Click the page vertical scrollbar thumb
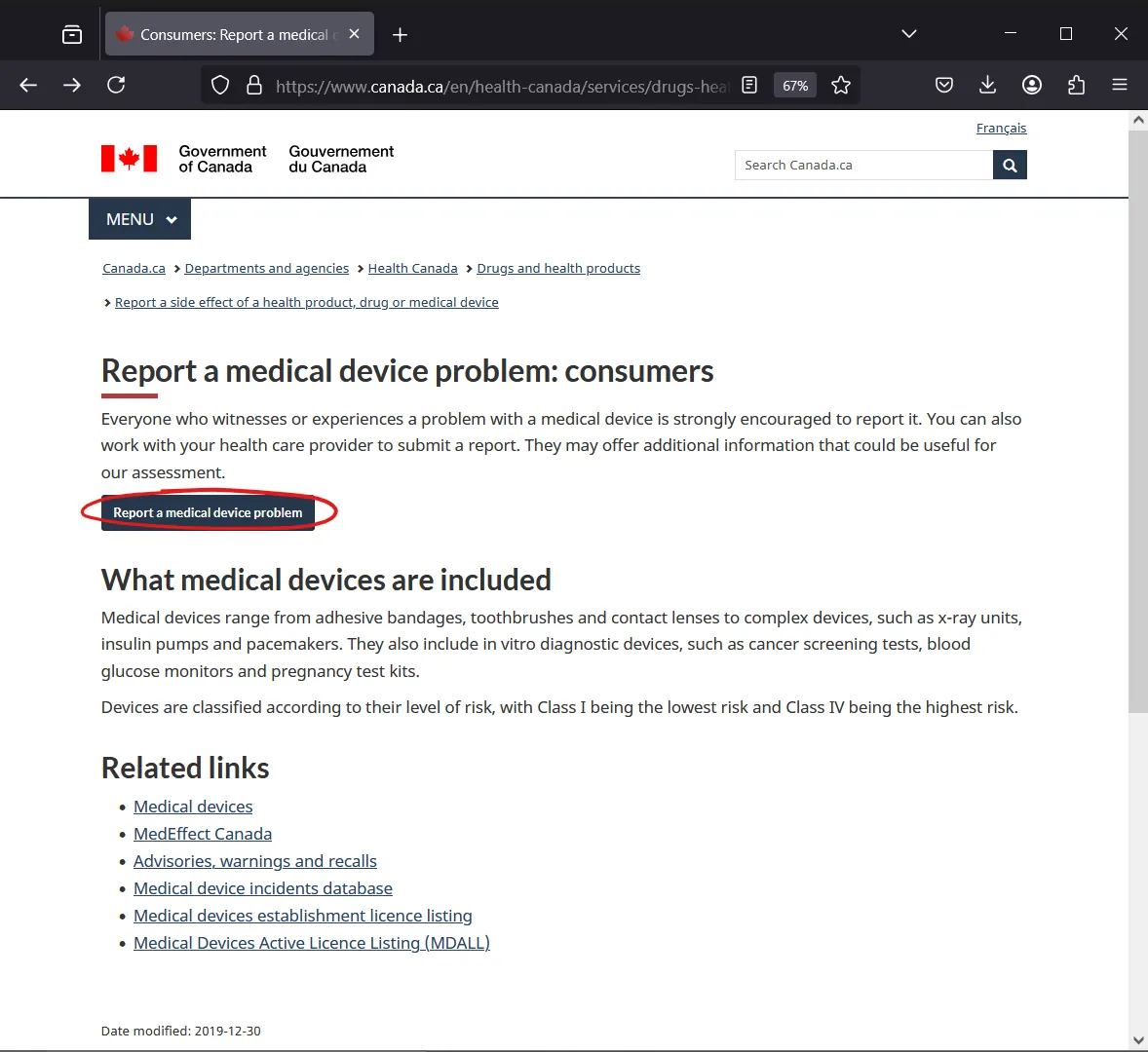This screenshot has height=1052, width=1148. coord(1137,421)
